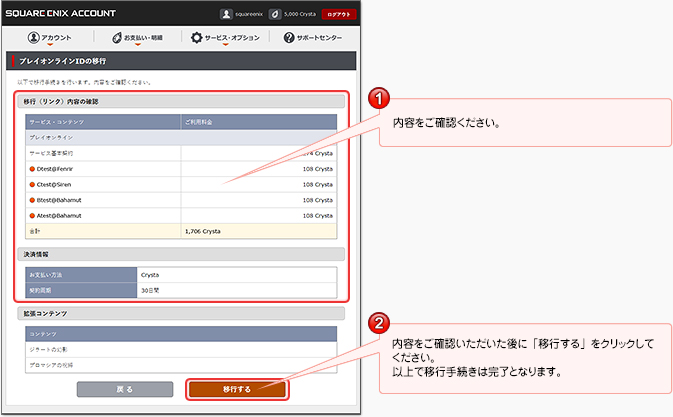673x417 pixels.
Task: Click the お支払い方法 label cell
Action: pos(81,275)
